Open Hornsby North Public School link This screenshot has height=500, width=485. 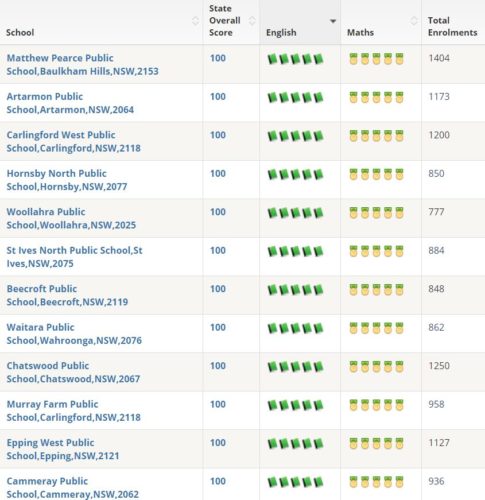(x=67, y=180)
